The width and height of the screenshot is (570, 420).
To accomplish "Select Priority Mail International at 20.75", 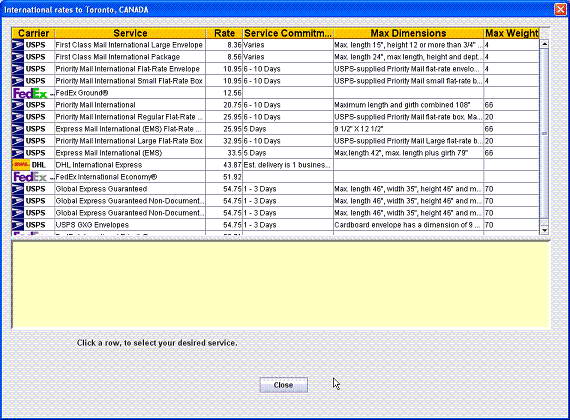I will click(95, 105).
